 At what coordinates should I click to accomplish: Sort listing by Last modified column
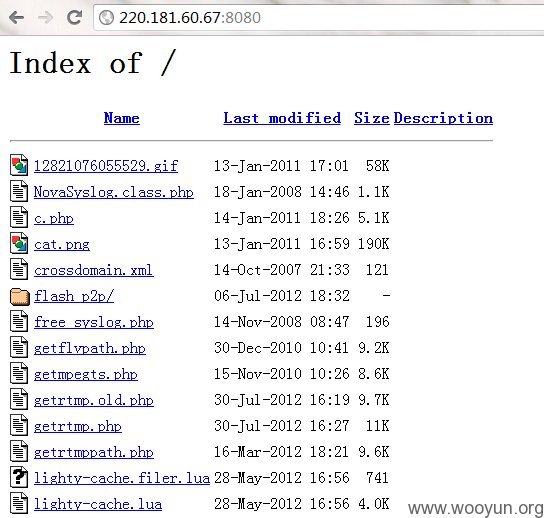[282, 118]
